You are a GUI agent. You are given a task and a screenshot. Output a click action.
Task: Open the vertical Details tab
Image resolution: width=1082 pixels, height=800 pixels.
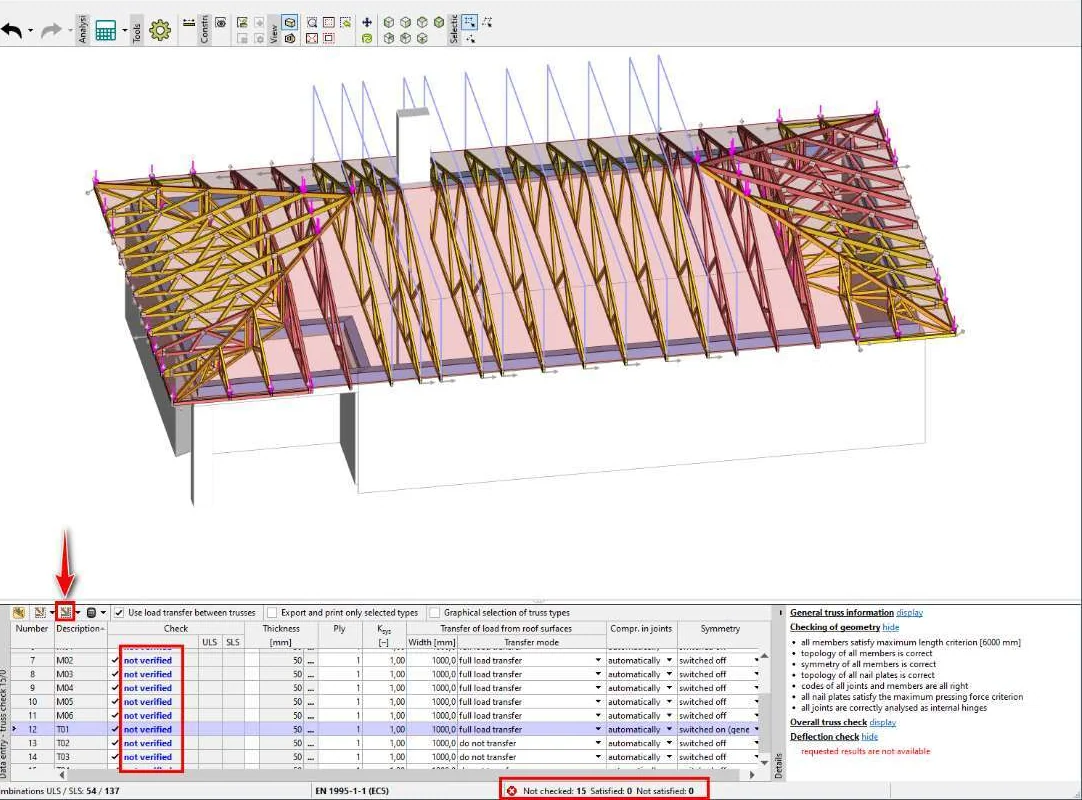pyautogui.click(x=779, y=765)
